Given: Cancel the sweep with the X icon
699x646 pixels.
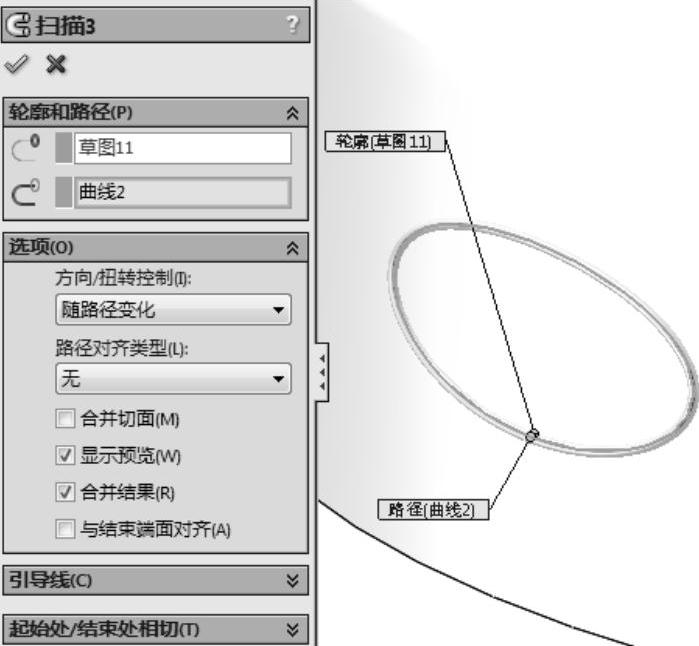Looking at the screenshot, I should coord(56,65).
